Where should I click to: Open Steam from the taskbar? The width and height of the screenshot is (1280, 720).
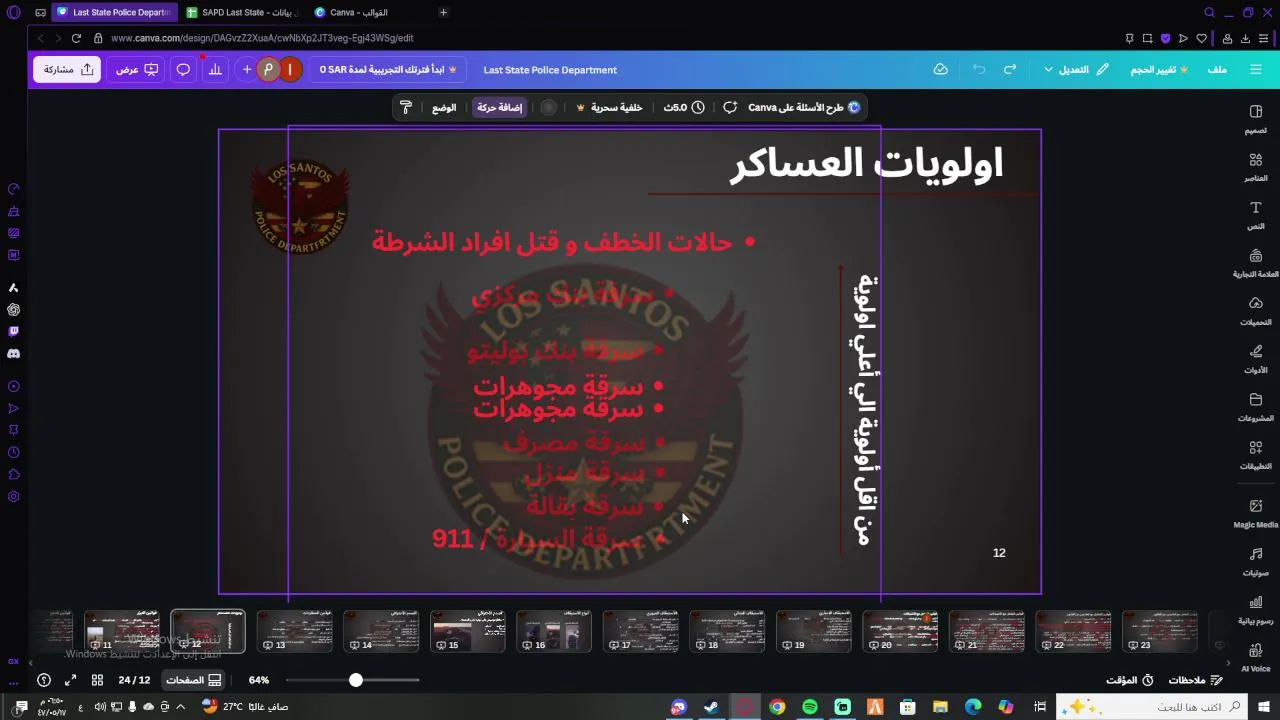(x=711, y=707)
